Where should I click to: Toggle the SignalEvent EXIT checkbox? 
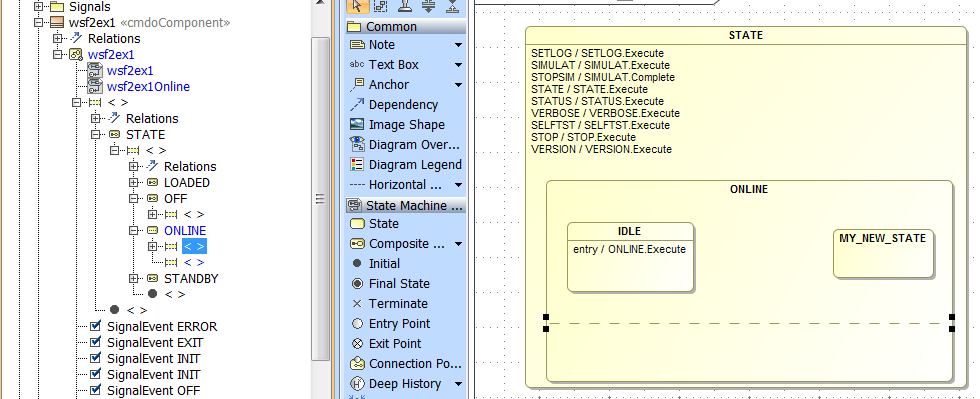(96, 342)
